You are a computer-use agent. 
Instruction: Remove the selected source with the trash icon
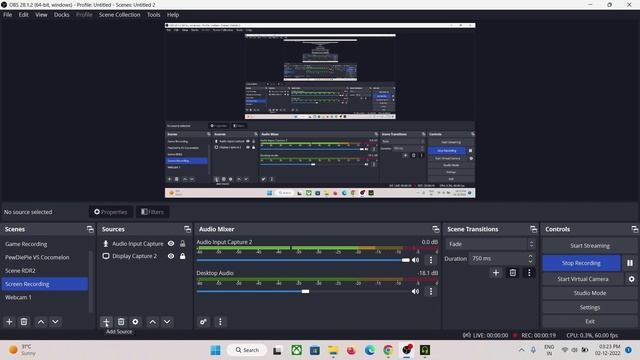121,322
